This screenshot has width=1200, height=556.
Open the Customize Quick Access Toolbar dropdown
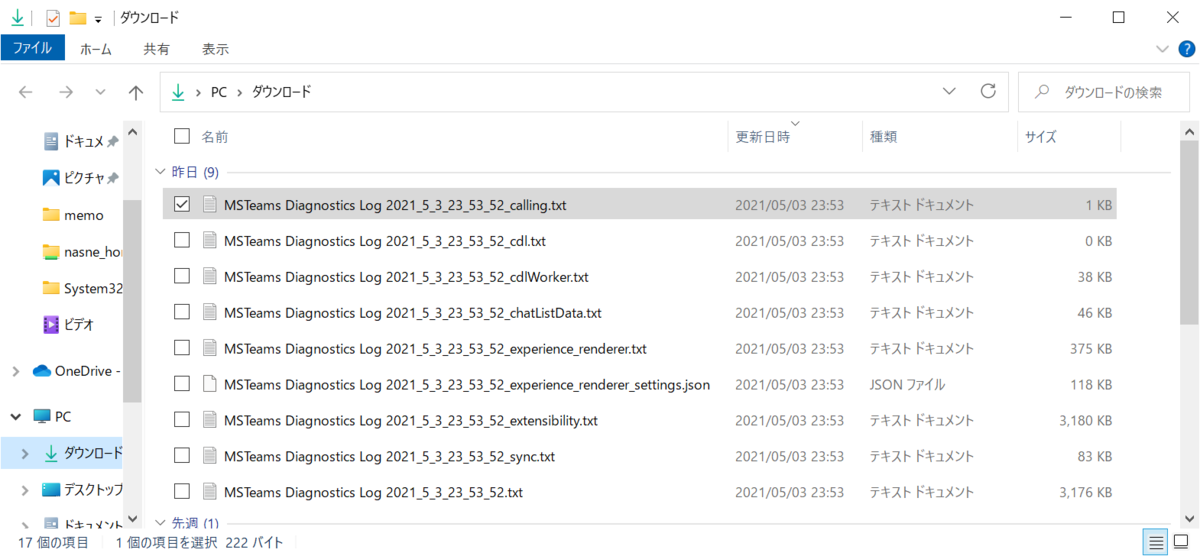point(98,19)
